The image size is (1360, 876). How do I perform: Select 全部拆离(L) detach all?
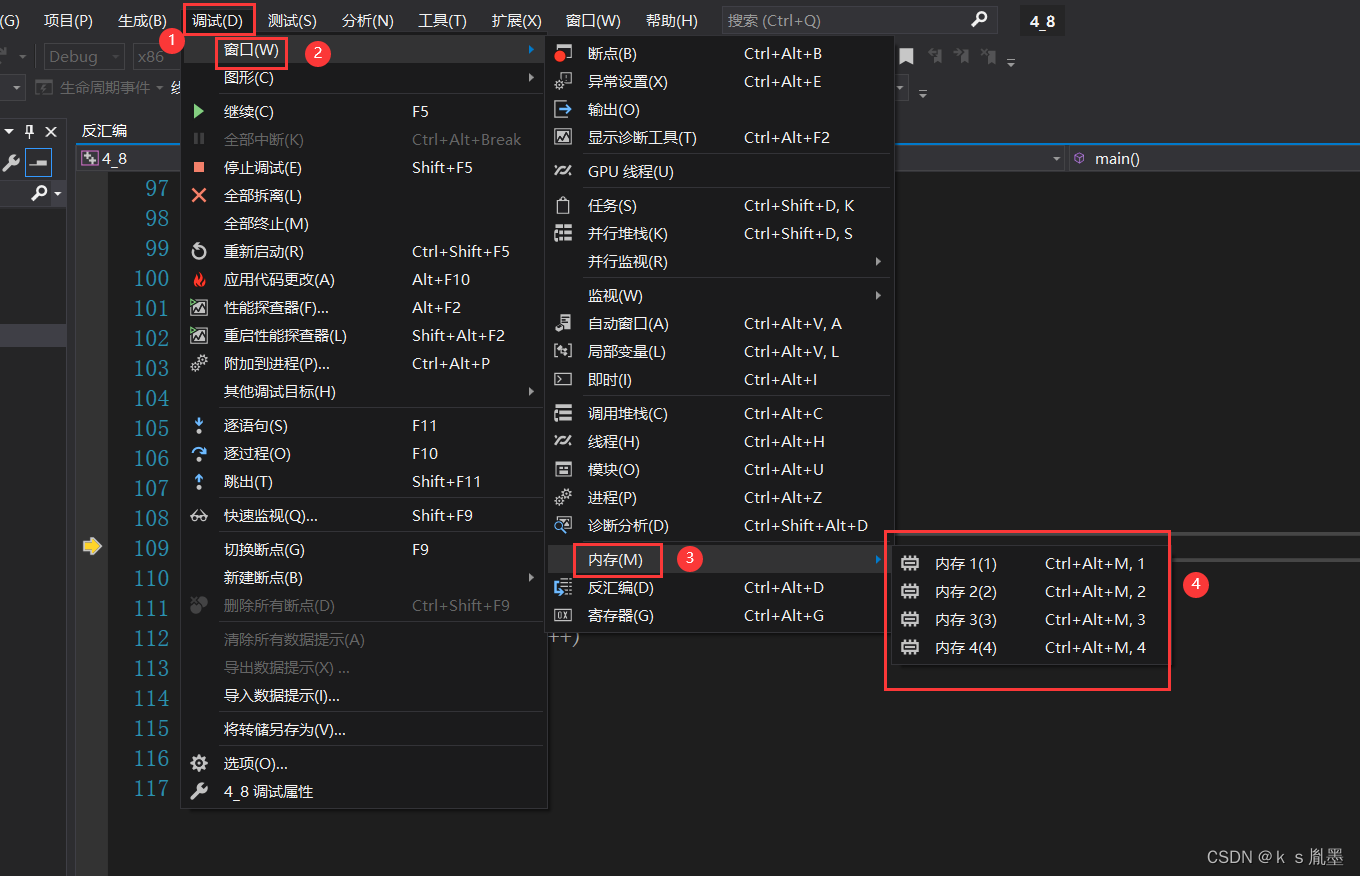tap(363, 196)
